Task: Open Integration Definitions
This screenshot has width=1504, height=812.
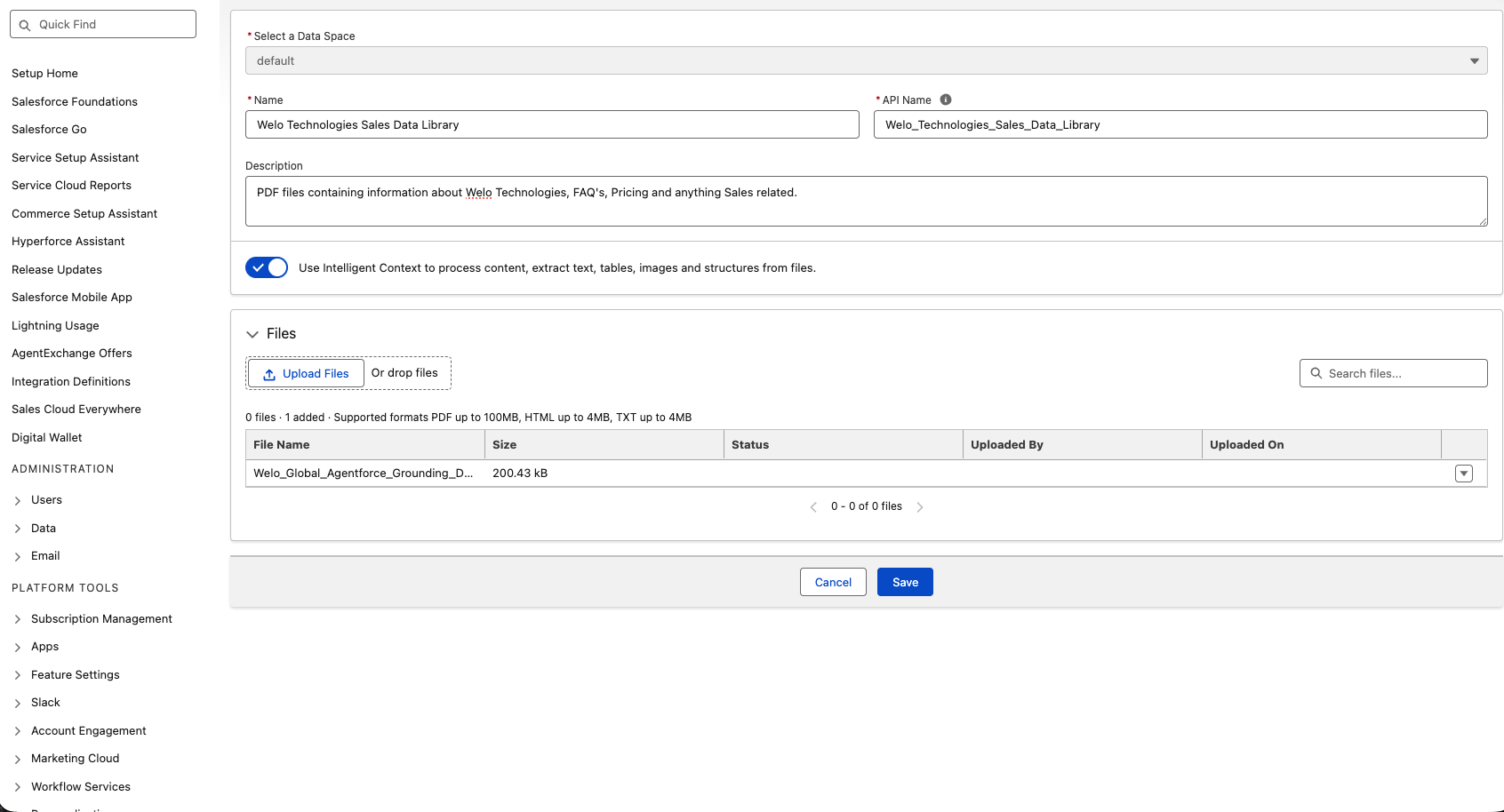Action: 71,382
